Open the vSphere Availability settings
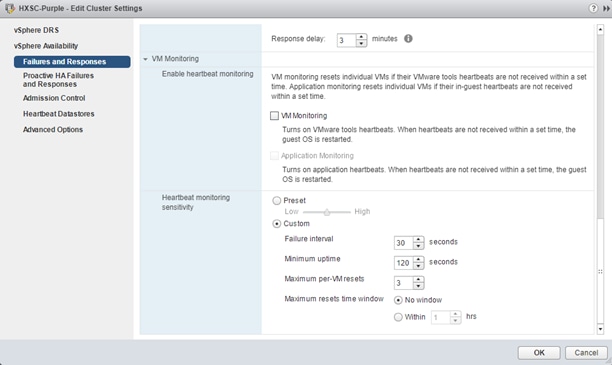 46,46
